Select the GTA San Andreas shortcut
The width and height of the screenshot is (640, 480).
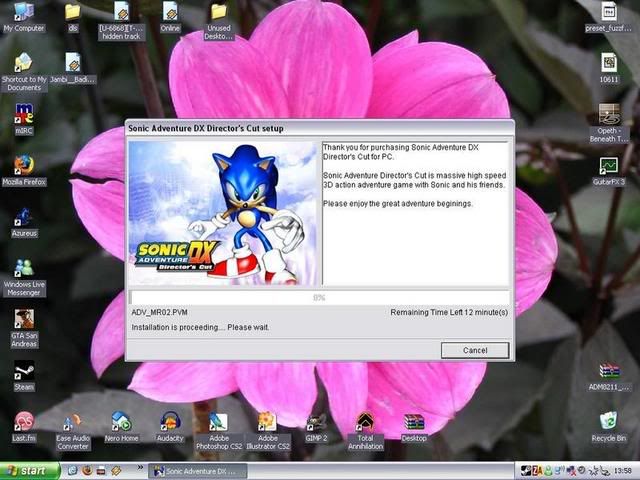point(24,319)
